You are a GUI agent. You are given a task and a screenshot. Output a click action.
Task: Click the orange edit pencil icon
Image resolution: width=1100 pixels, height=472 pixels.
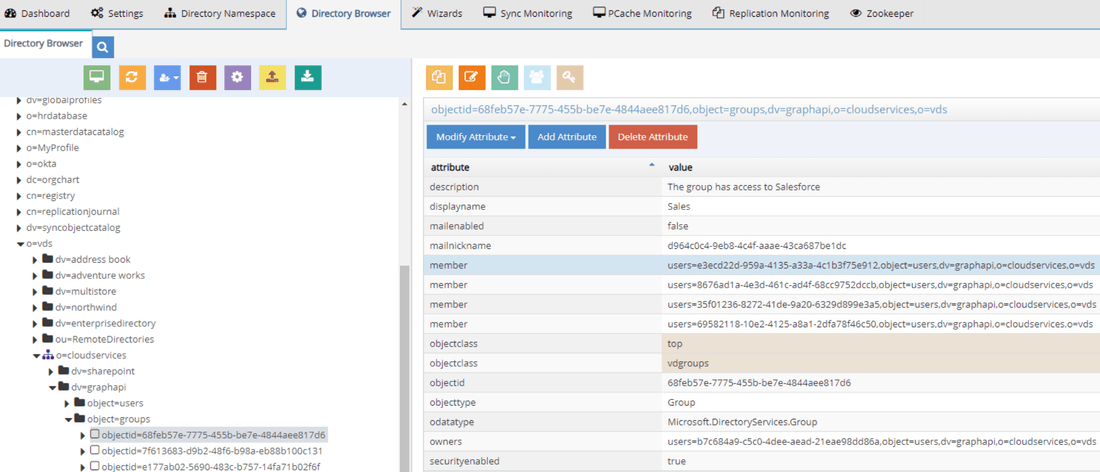[472, 77]
